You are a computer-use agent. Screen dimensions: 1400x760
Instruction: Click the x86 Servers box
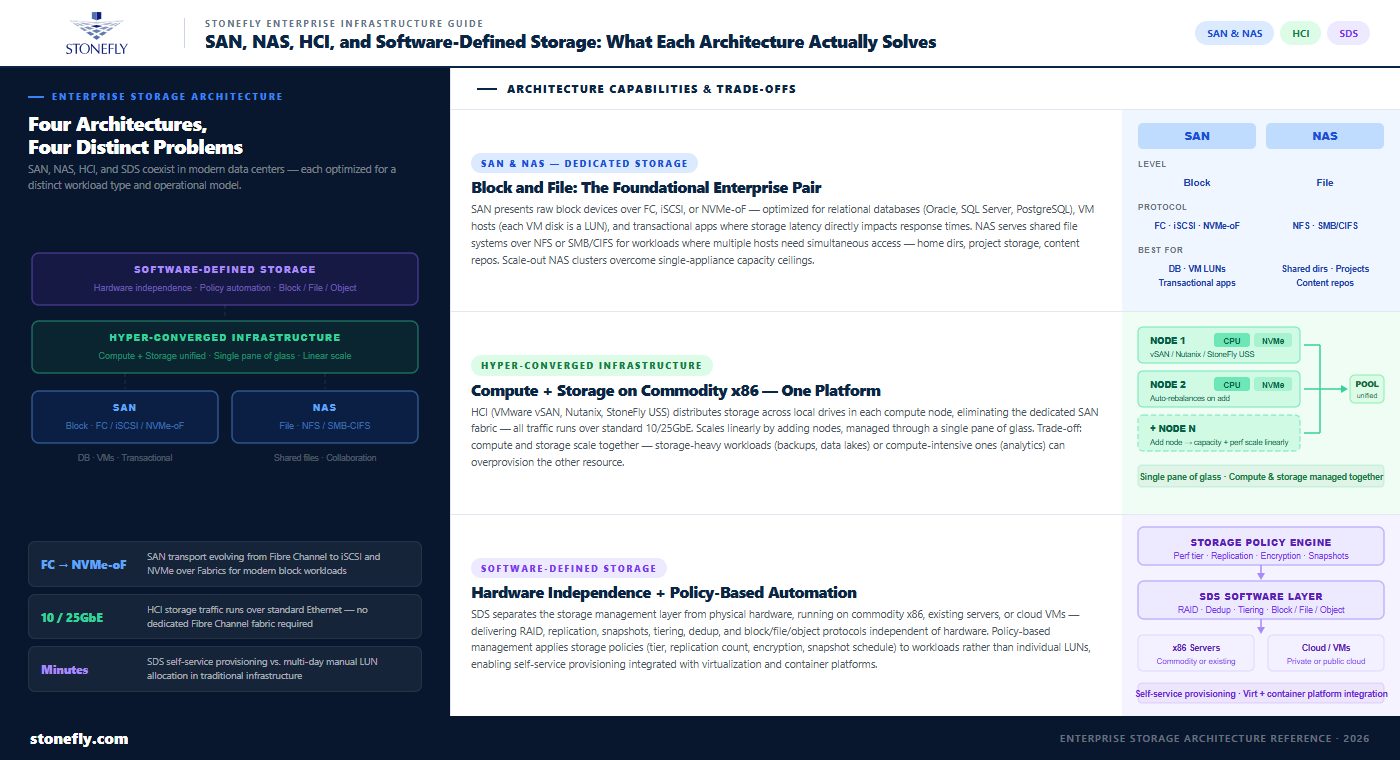coord(1197,653)
